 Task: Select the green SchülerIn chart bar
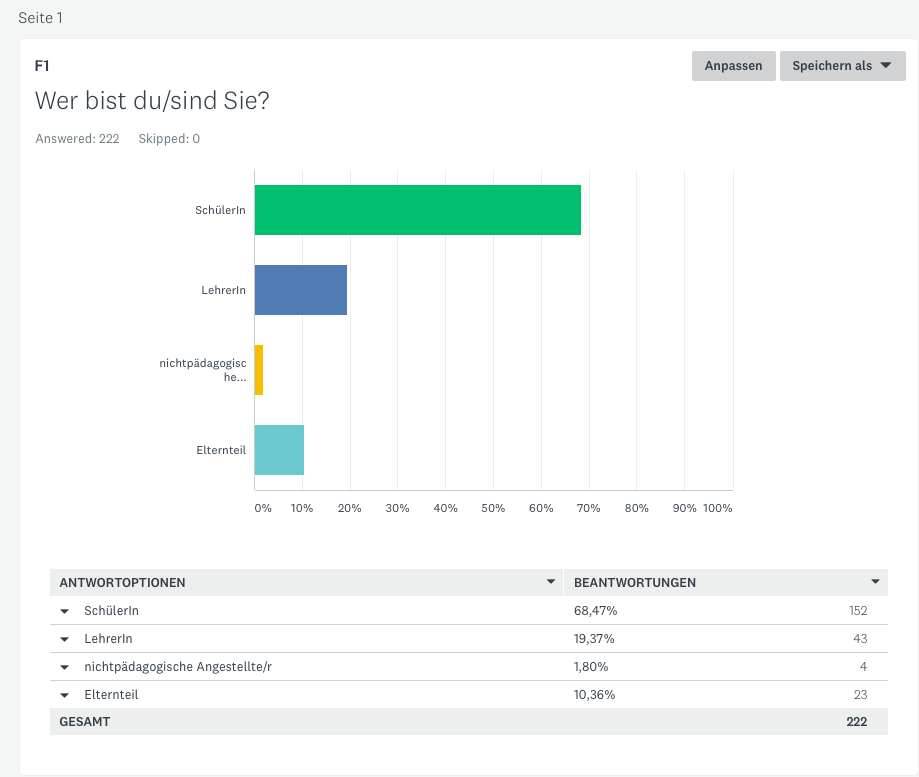pyautogui.click(x=417, y=210)
